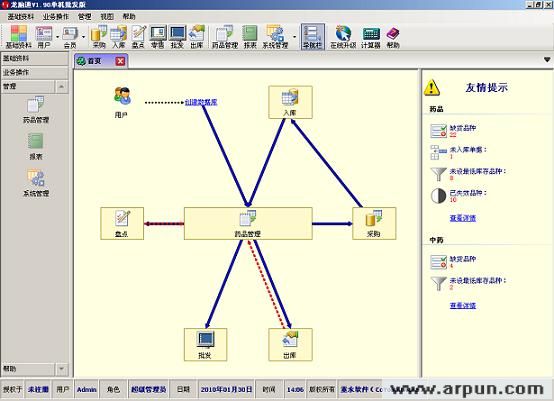This screenshot has height=401, width=554.
Task: Click the 入库 stock-in box in the diagram
Action: pyautogui.click(x=290, y=102)
